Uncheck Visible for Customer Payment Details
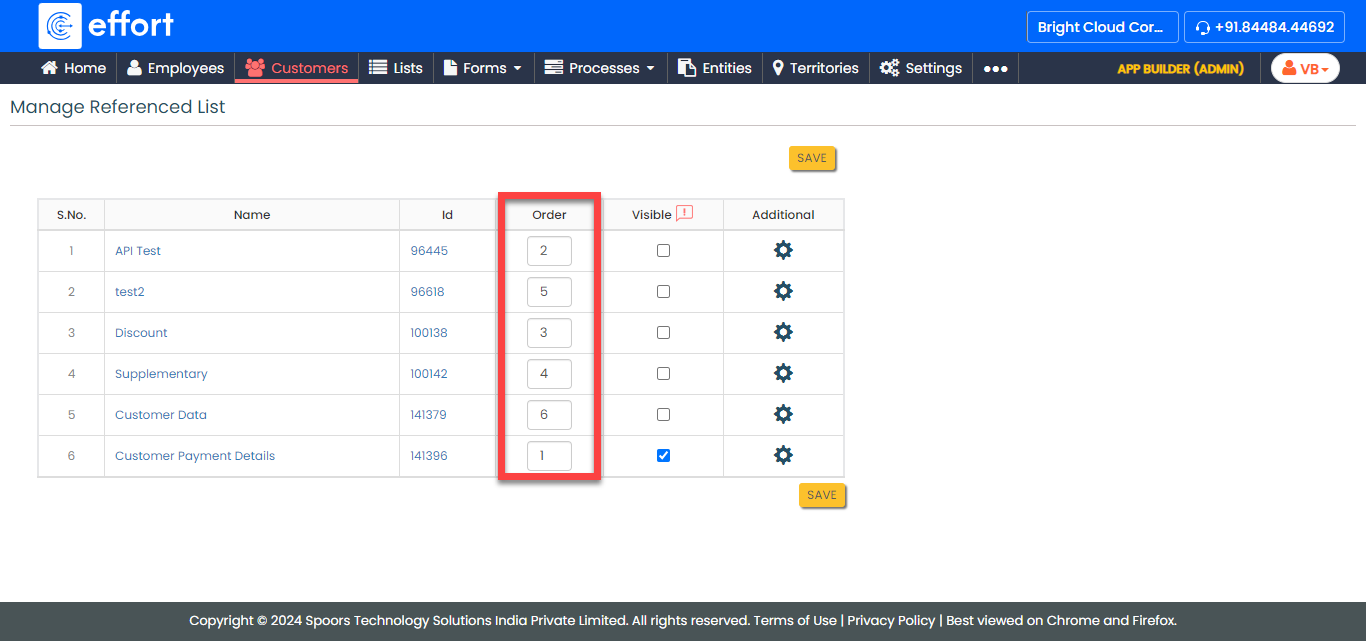Viewport: 1366px width, 641px height. [x=663, y=456]
